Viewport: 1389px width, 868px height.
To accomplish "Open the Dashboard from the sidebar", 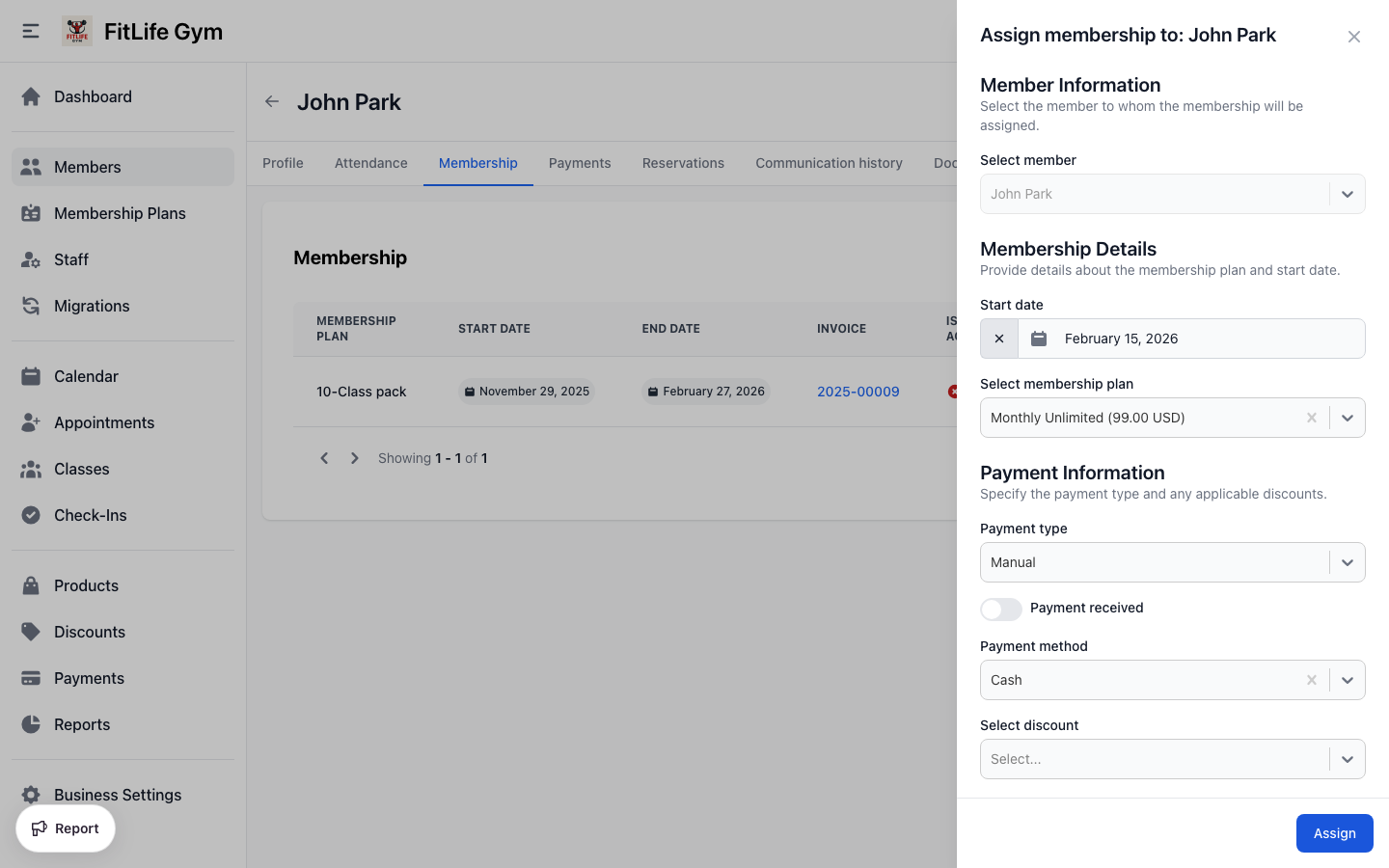I will pos(93,96).
